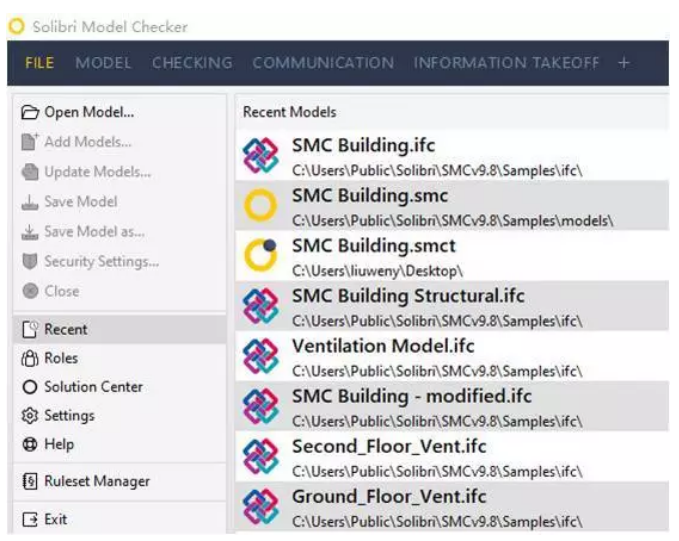Switch to the MODEL tab

tap(103, 63)
